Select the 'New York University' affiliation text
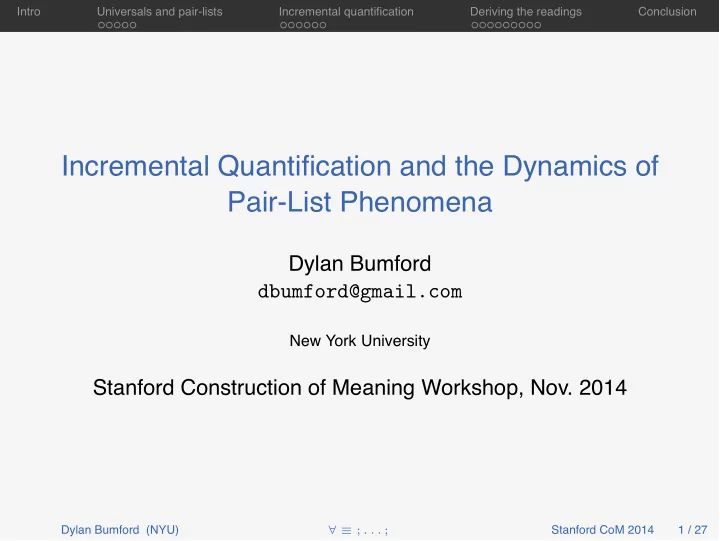Screen dimensions: 720x541 pos(360,341)
